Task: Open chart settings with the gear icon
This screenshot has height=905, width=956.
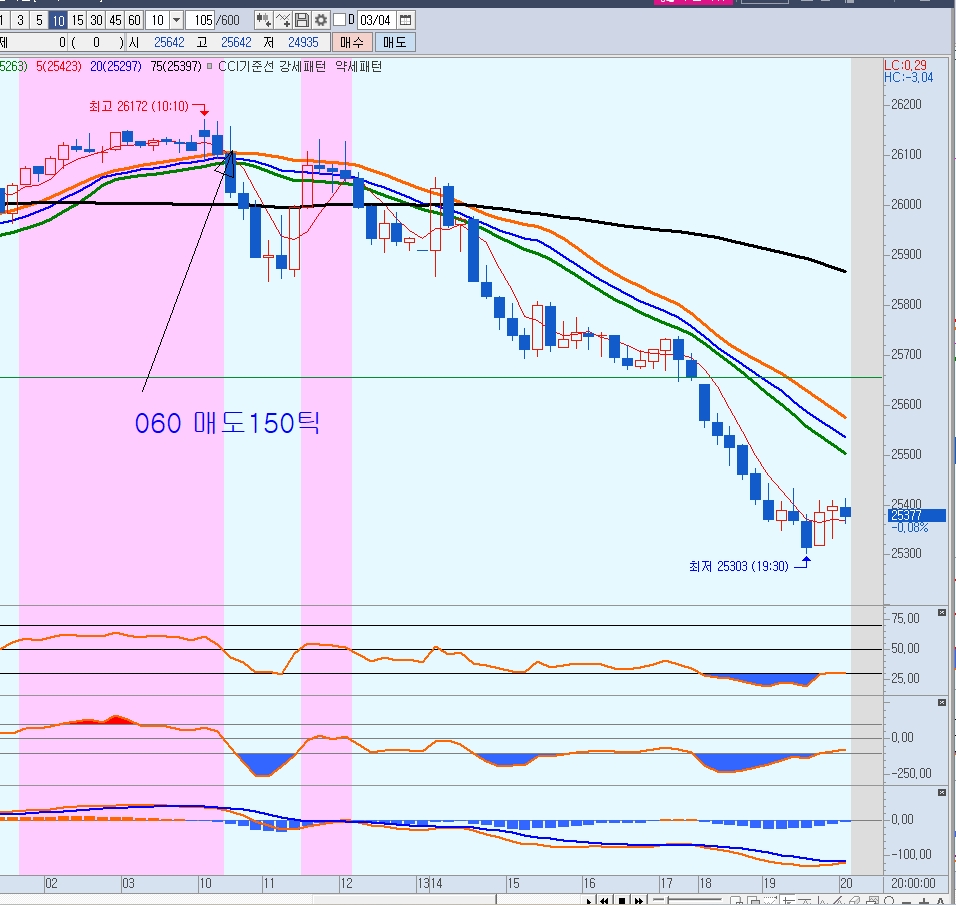Action: [320, 20]
